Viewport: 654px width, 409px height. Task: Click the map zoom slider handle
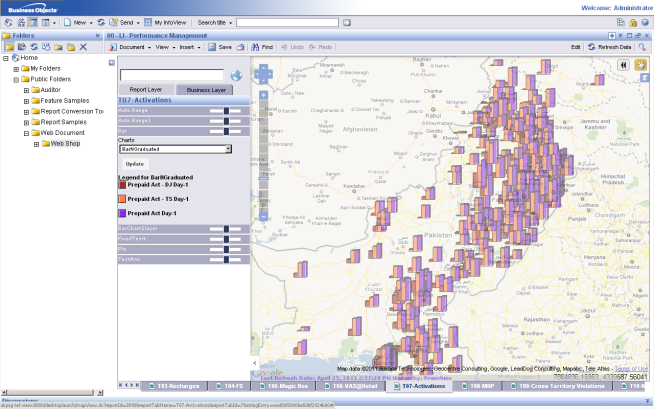pos(264,178)
